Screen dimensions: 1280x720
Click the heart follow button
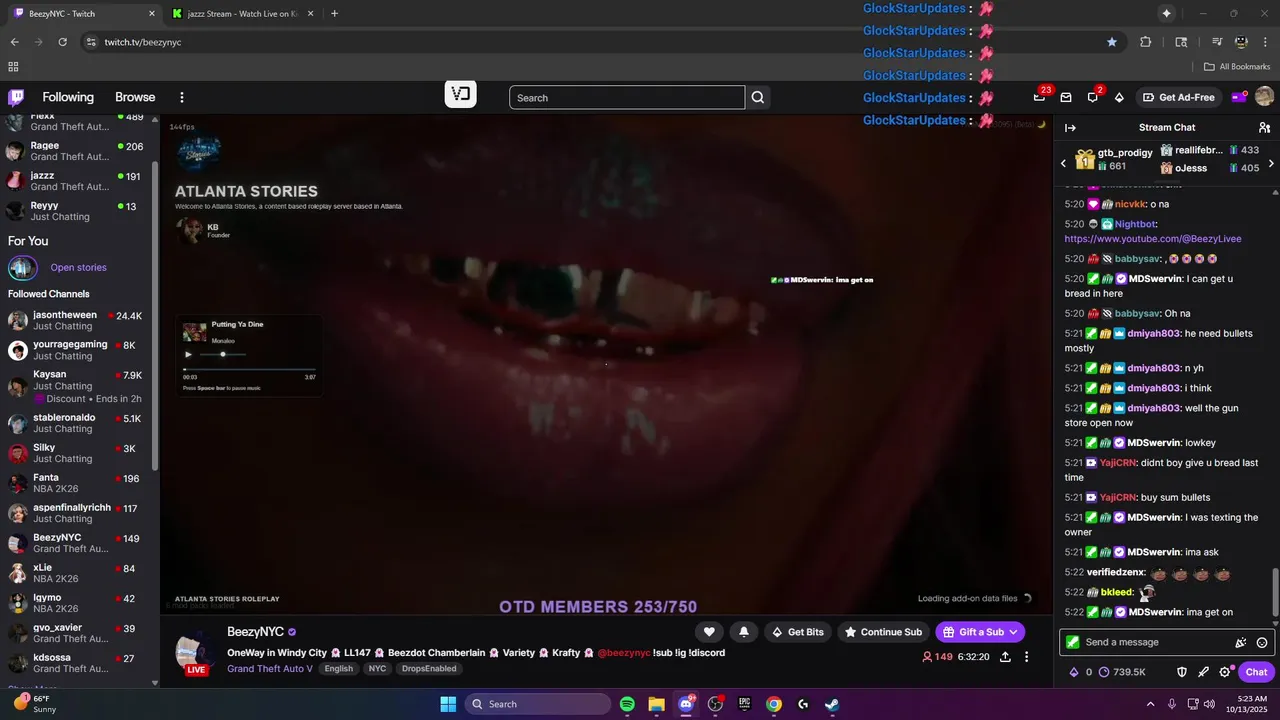(709, 632)
